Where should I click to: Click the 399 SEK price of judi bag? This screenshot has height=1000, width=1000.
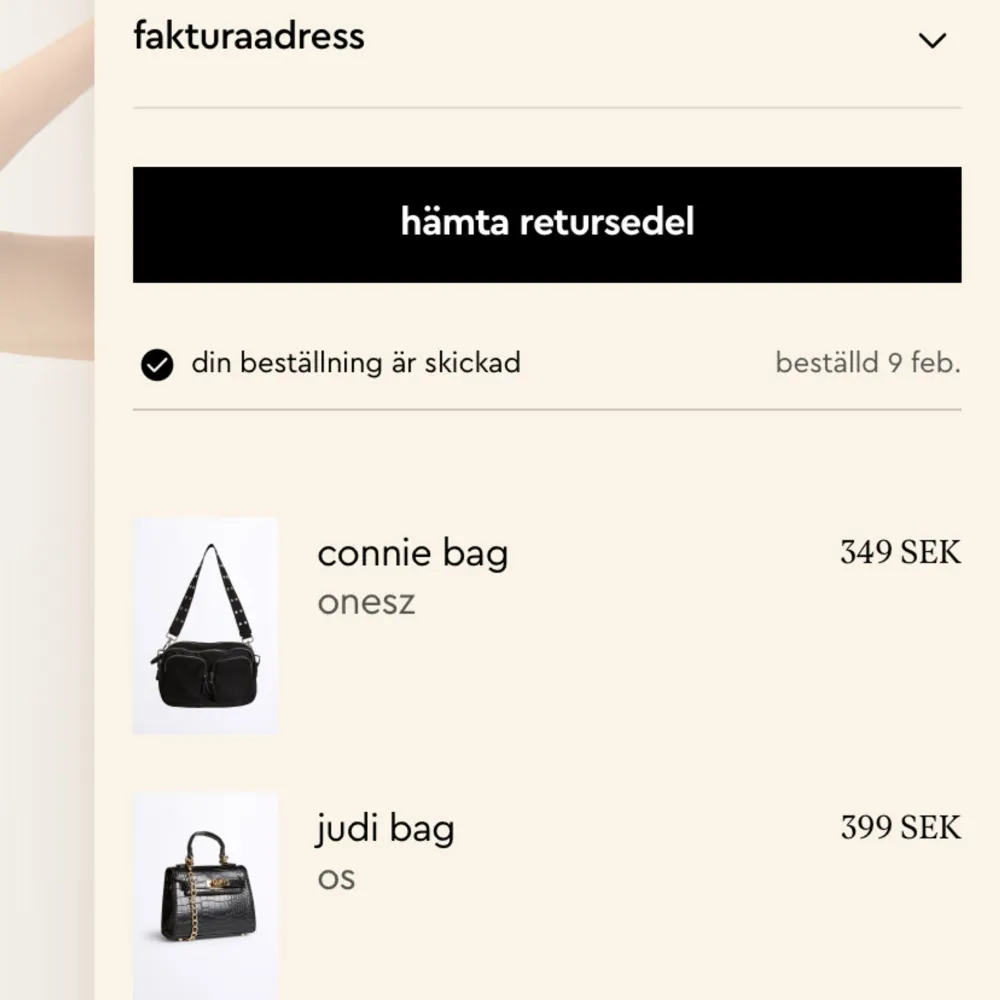tap(899, 827)
